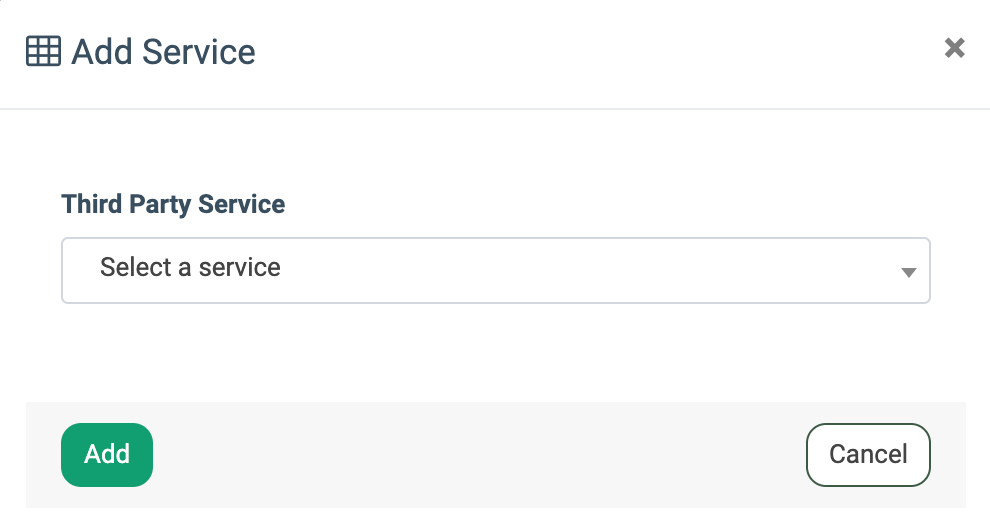Click the "Add Service" dialog title

pos(163,51)
